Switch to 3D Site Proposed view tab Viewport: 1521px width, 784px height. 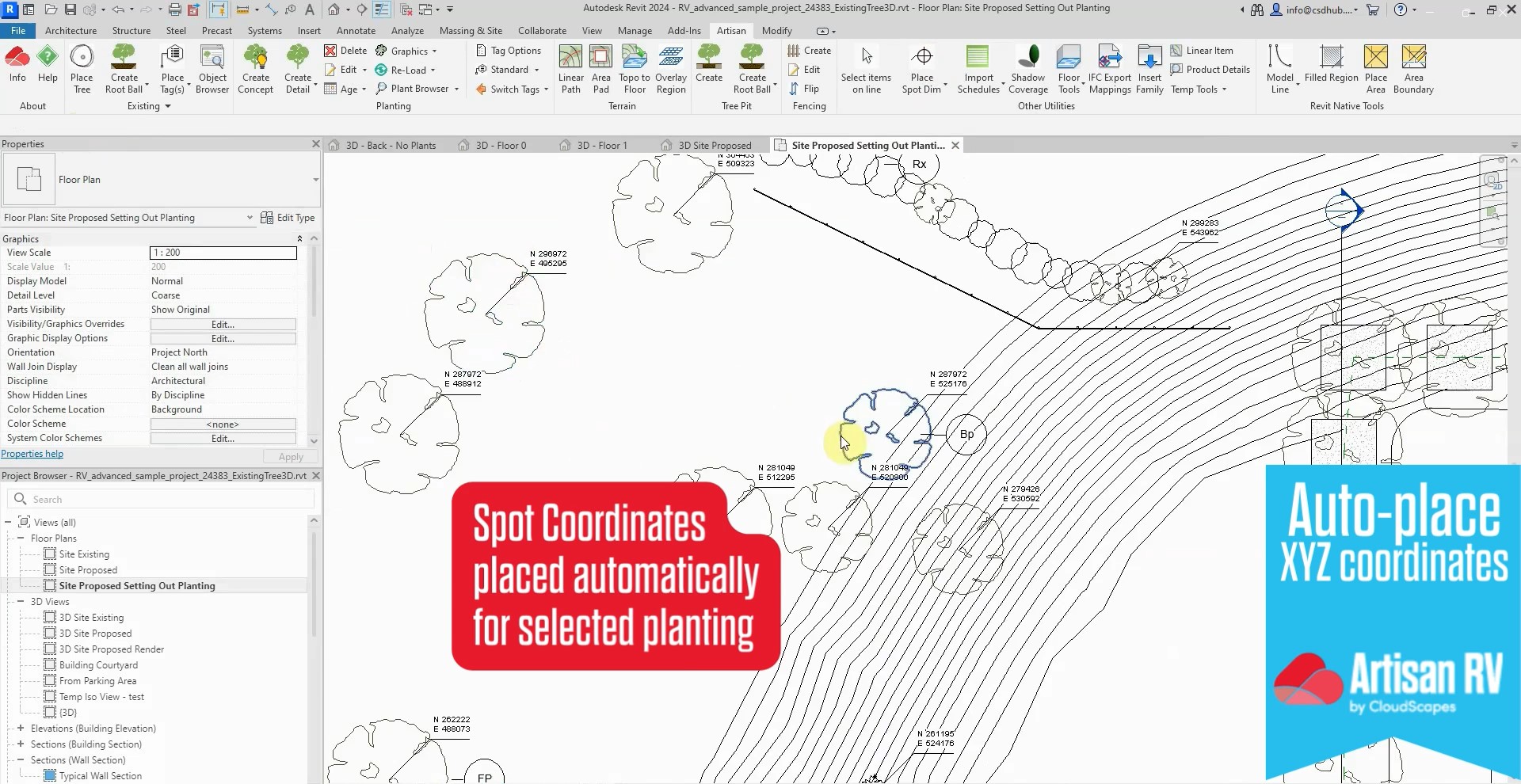[x=714, y=146]
